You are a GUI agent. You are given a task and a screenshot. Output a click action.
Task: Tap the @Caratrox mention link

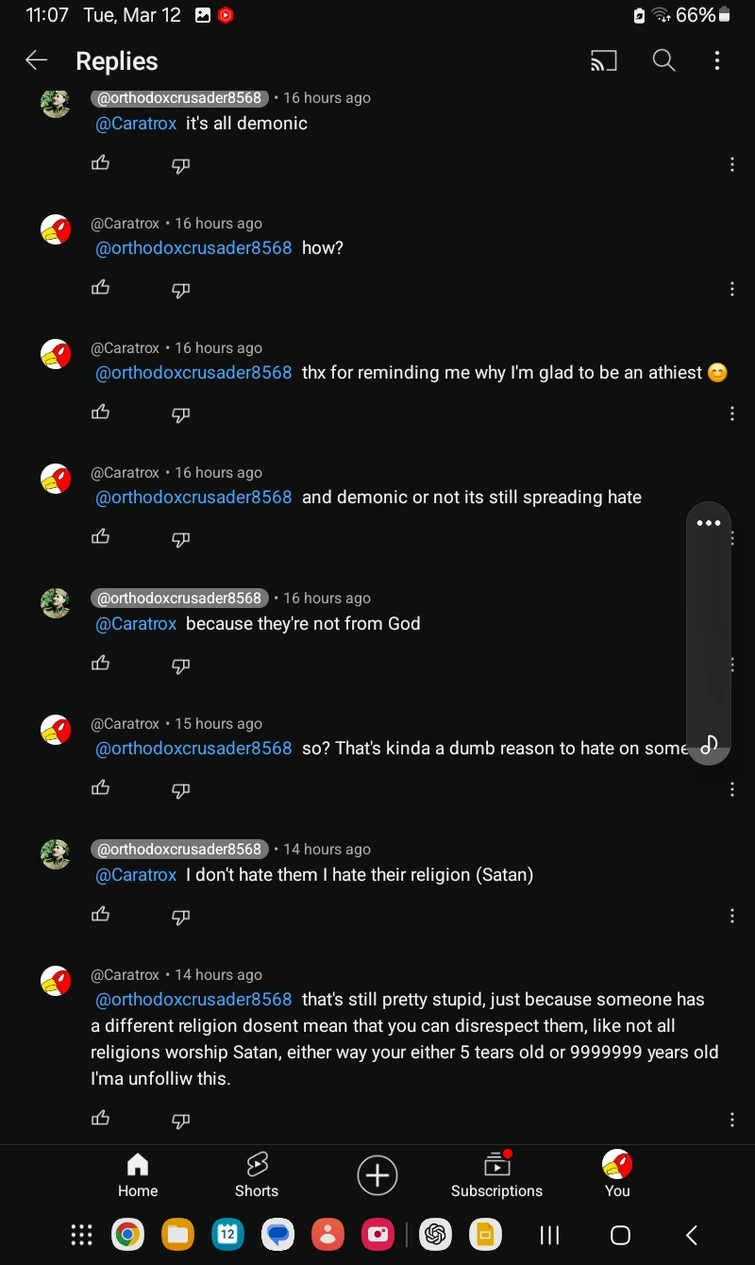click(x=135, y=123)
